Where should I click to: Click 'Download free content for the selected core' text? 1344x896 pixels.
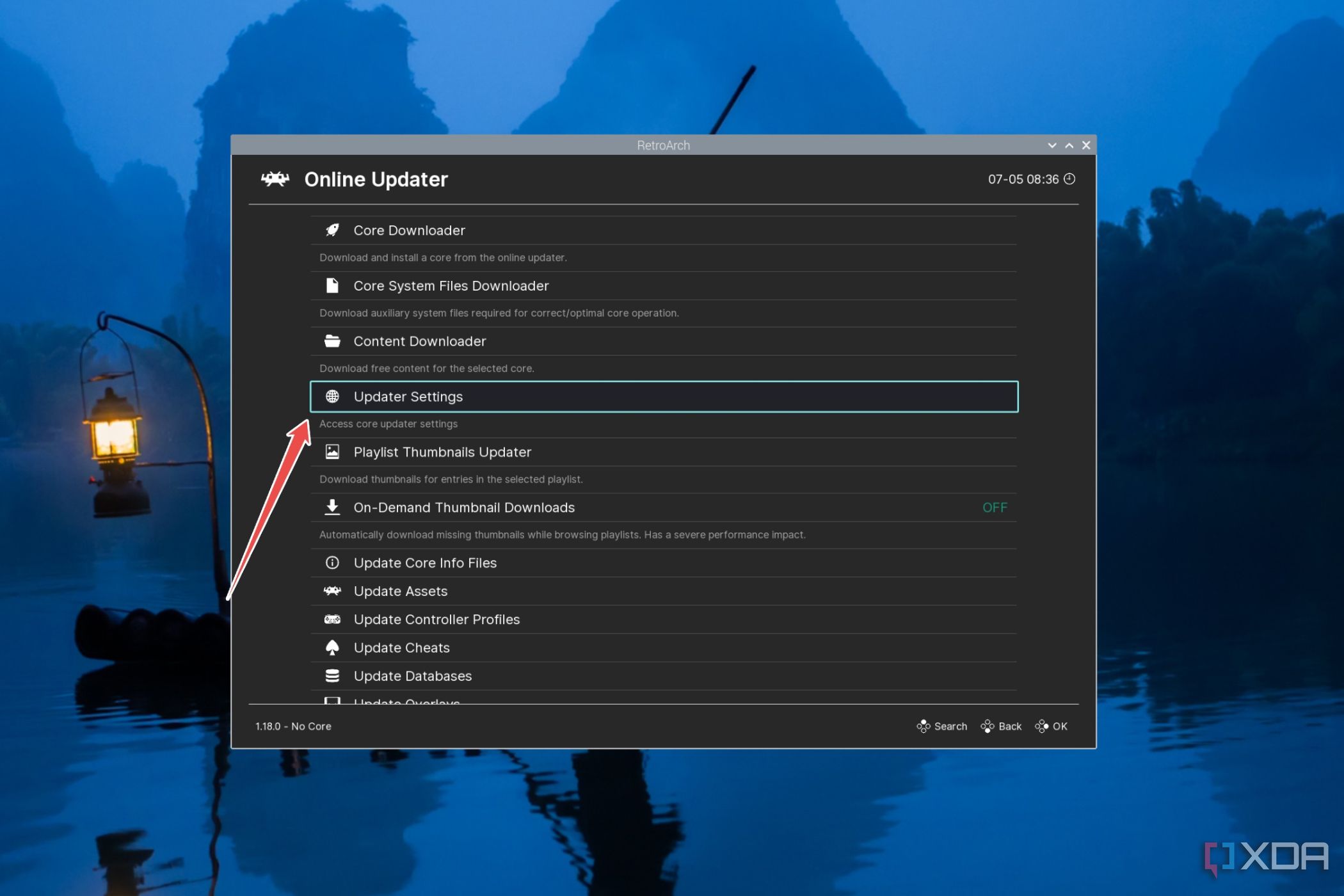coord(427,368)
